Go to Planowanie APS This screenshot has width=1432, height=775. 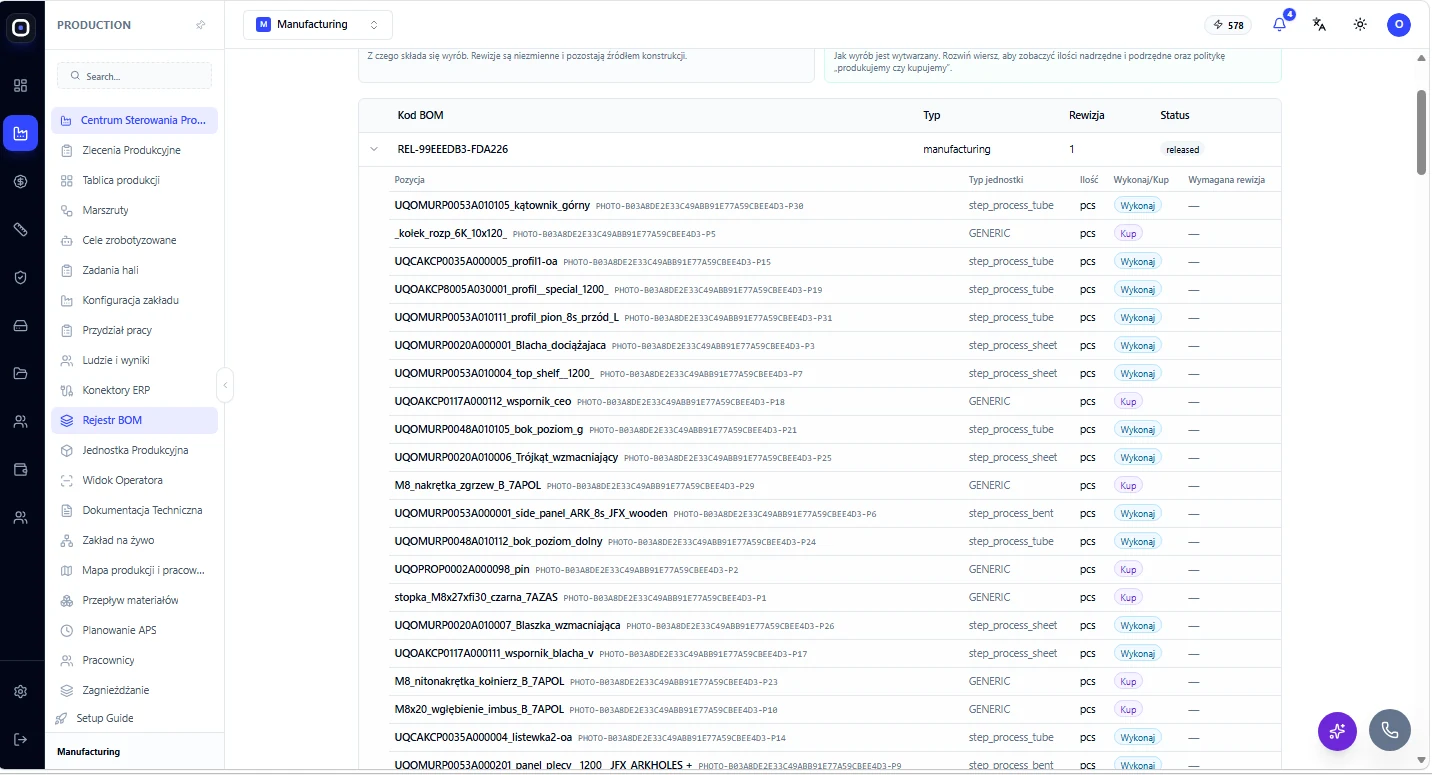[x=134, y=631]
